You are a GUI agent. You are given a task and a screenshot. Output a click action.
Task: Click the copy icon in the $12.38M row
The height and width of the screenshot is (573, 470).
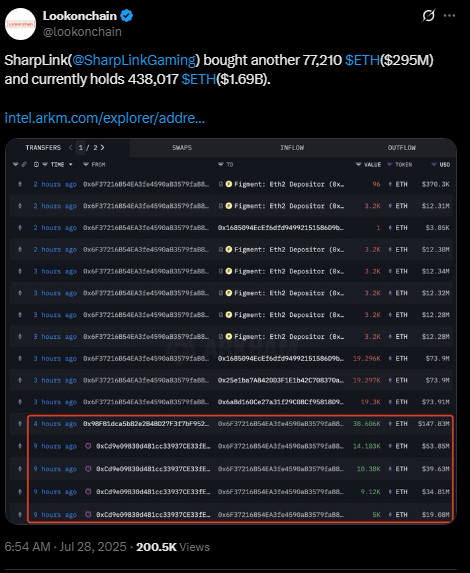(221, 250)
